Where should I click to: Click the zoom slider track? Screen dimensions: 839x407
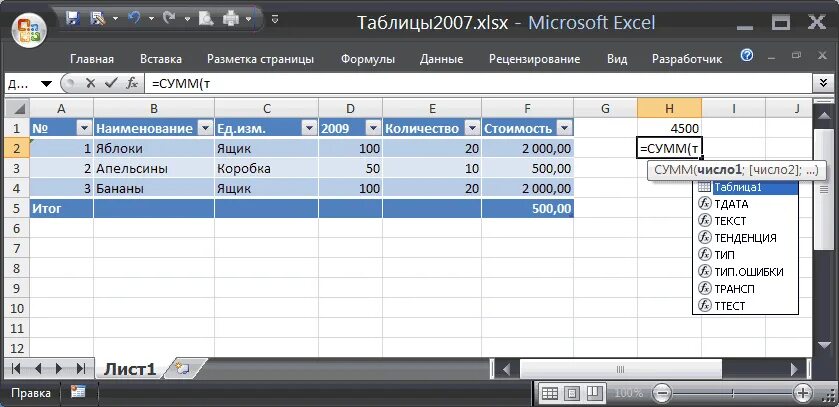[x=733, y=394]
